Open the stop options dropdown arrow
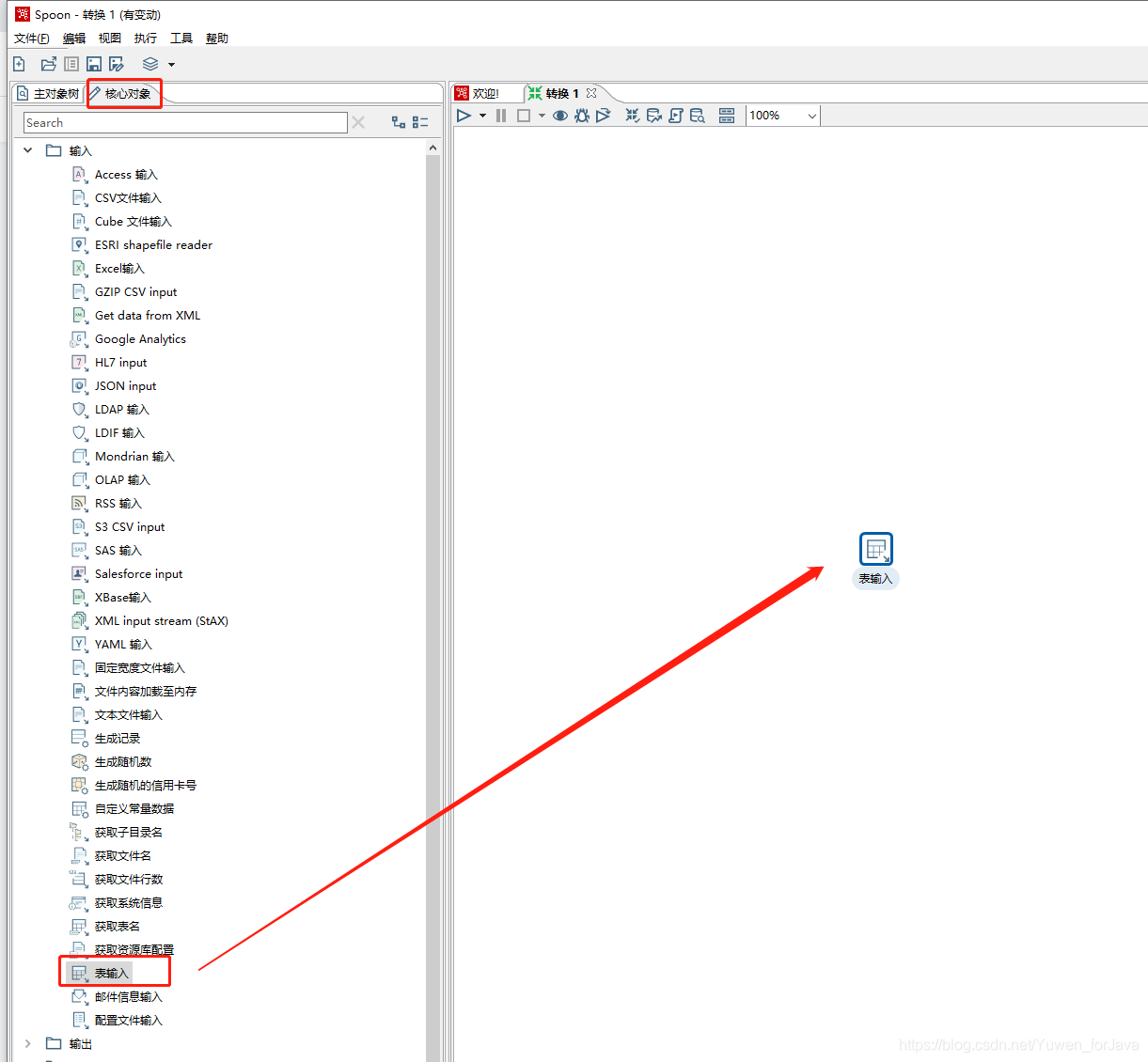The width and height of the screenshot is (1148, 1062). coord(542,116)
